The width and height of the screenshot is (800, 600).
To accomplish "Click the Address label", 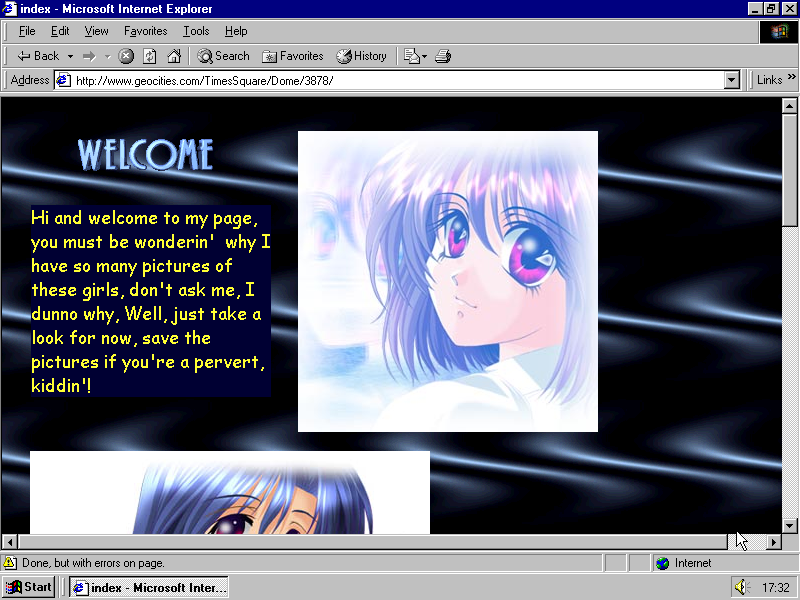I will 30,80.
